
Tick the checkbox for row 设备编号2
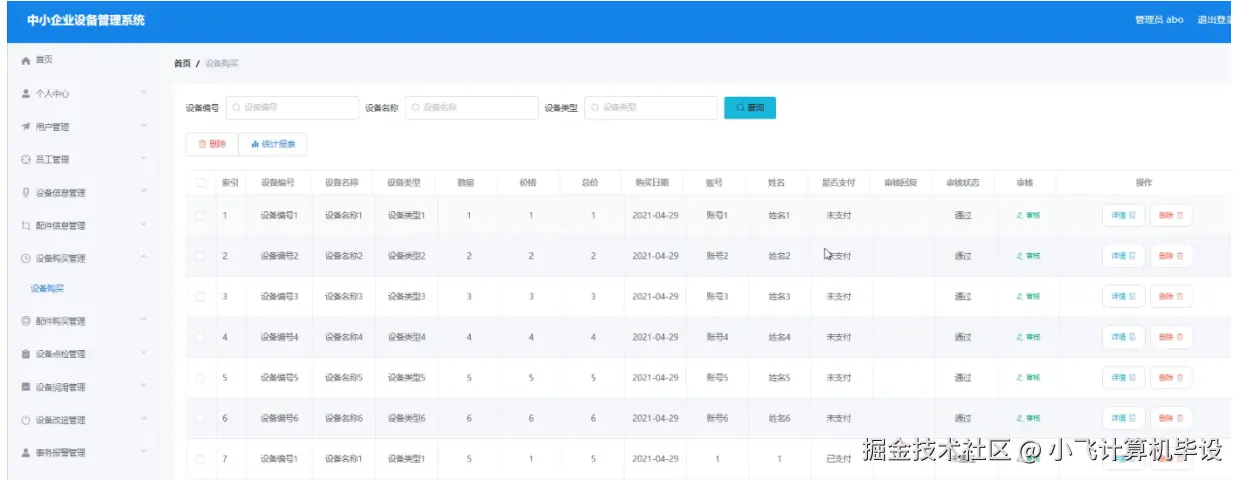[x=201, y=256]
